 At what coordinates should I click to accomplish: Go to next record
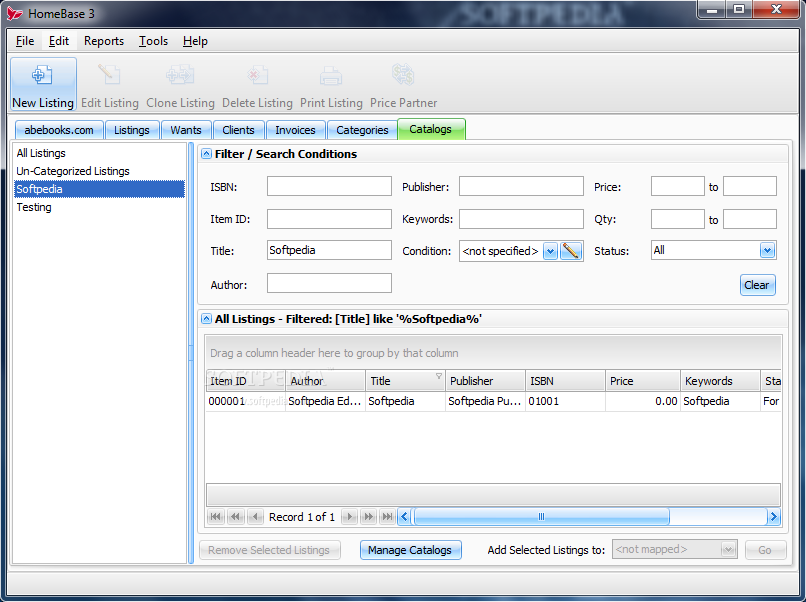349,517
